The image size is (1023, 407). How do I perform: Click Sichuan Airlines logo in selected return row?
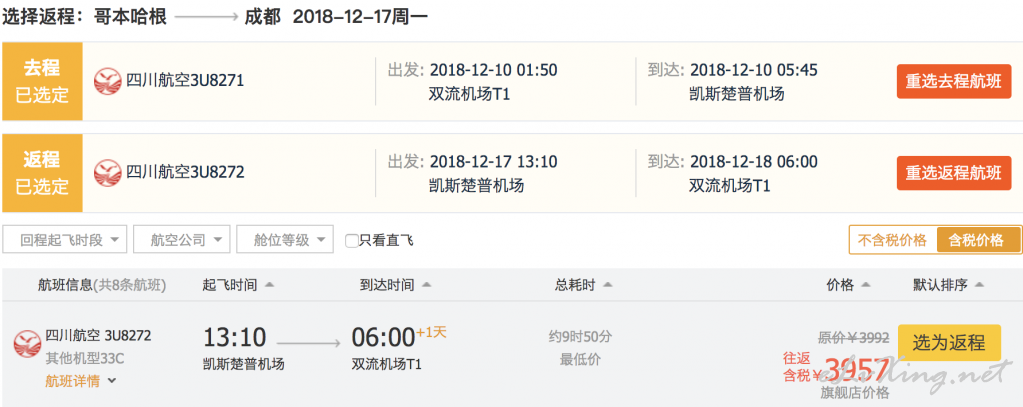click(x=108, y=173)
